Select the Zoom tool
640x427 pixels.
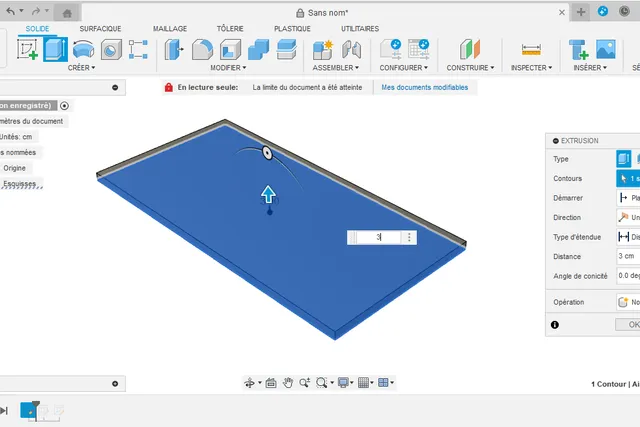(x=304, y=383)
